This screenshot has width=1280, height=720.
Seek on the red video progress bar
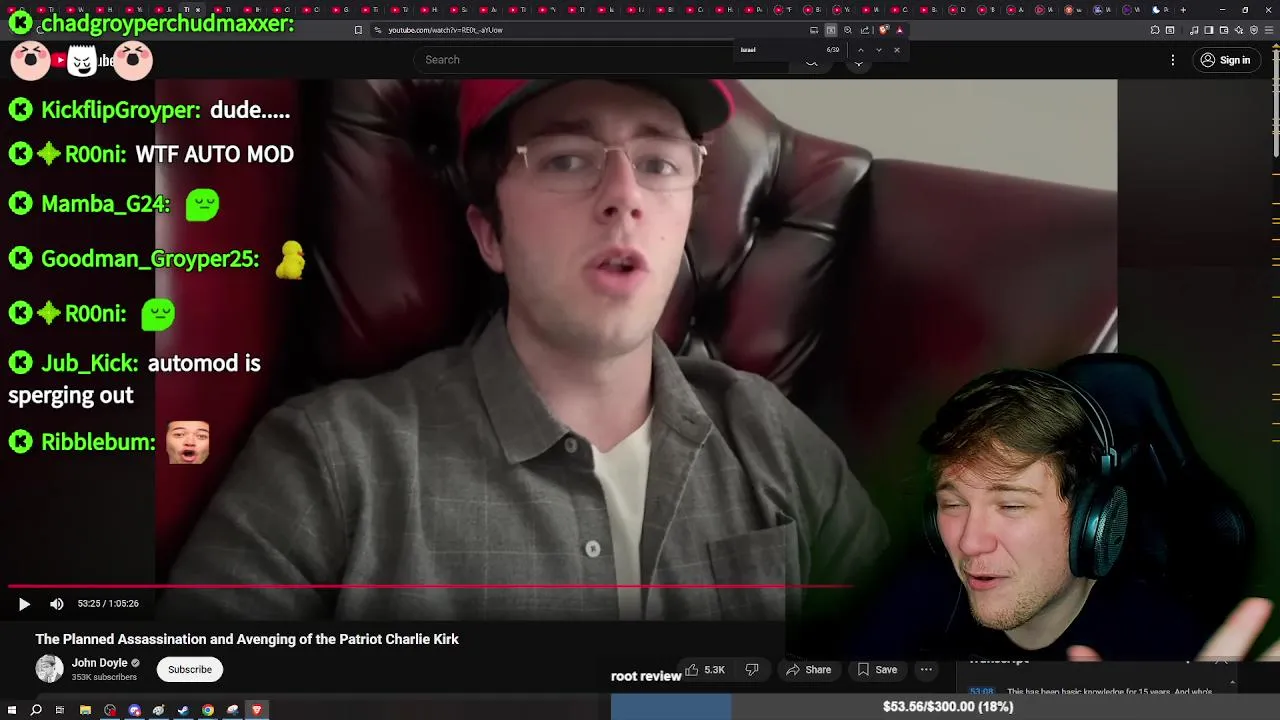click(430, 586)
